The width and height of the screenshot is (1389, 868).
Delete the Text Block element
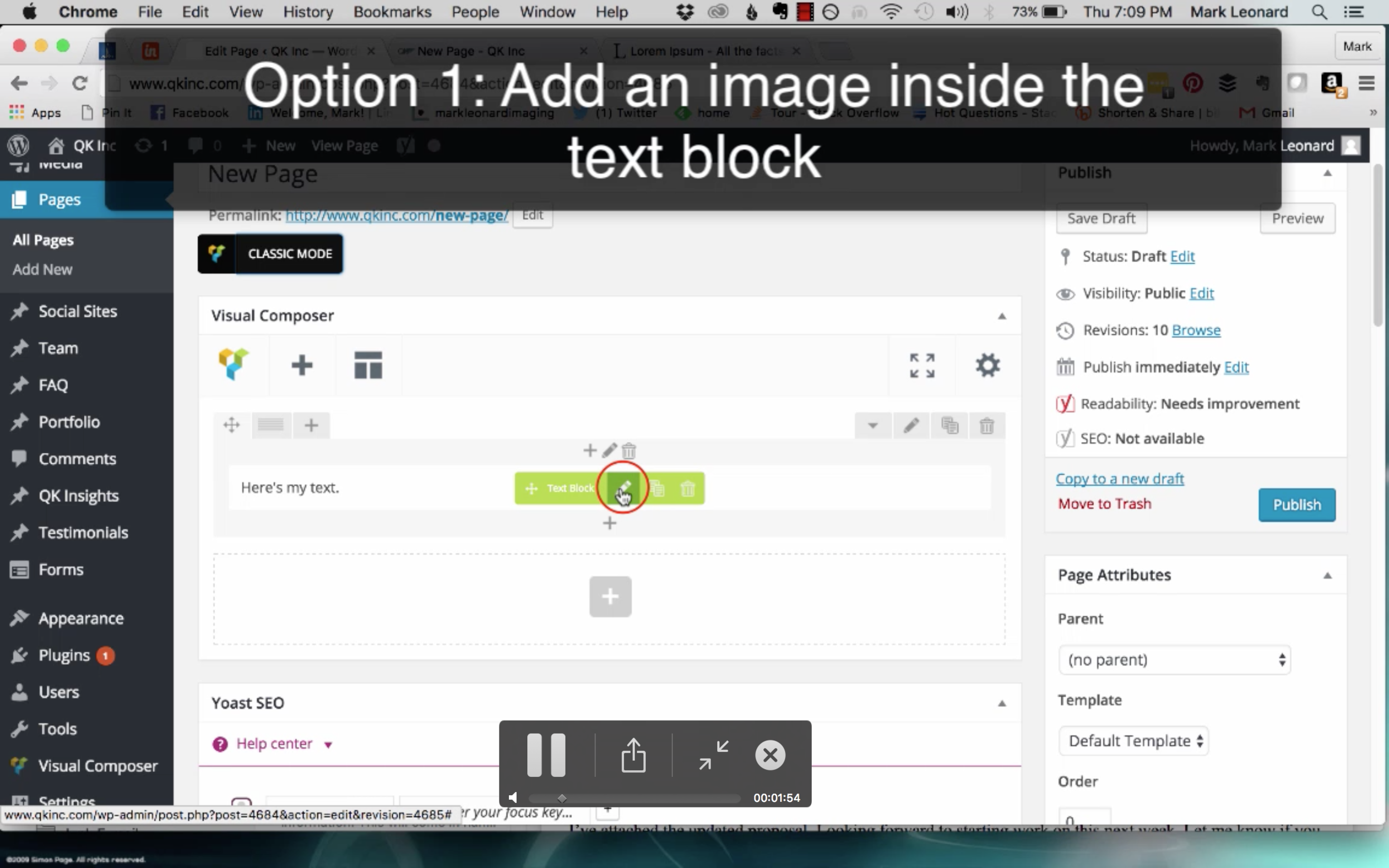pyautogui.click(x=688, y=489)
